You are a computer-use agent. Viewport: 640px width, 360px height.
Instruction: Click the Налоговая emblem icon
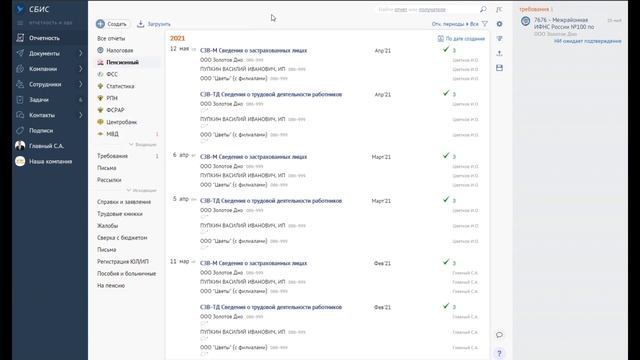tap(100, 50)
